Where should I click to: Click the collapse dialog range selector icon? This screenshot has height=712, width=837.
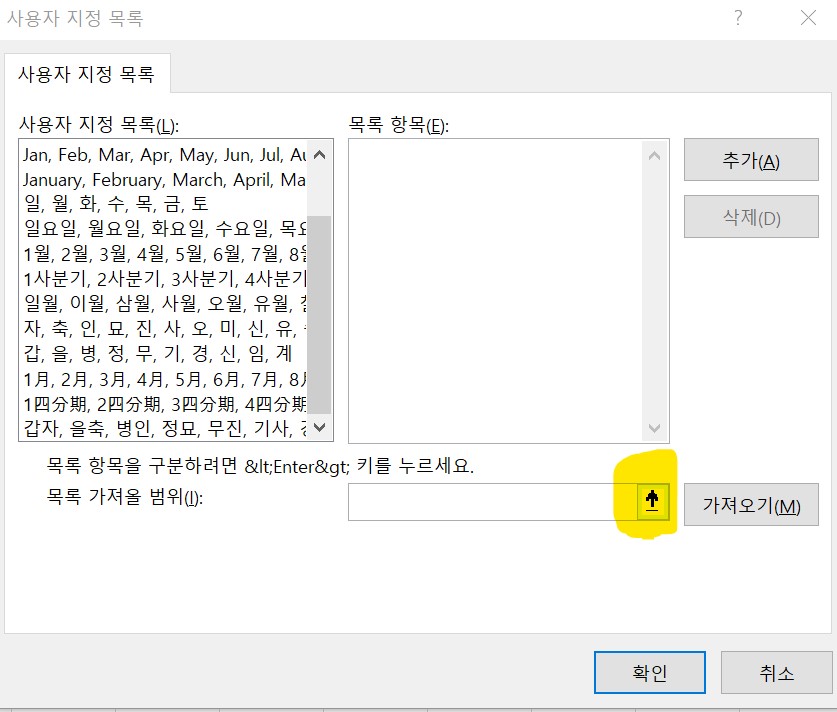click(651, 502)
